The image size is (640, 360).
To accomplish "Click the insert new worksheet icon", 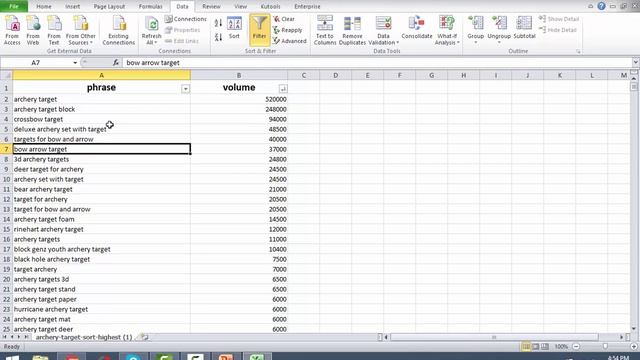I will (x=144, y=337).
